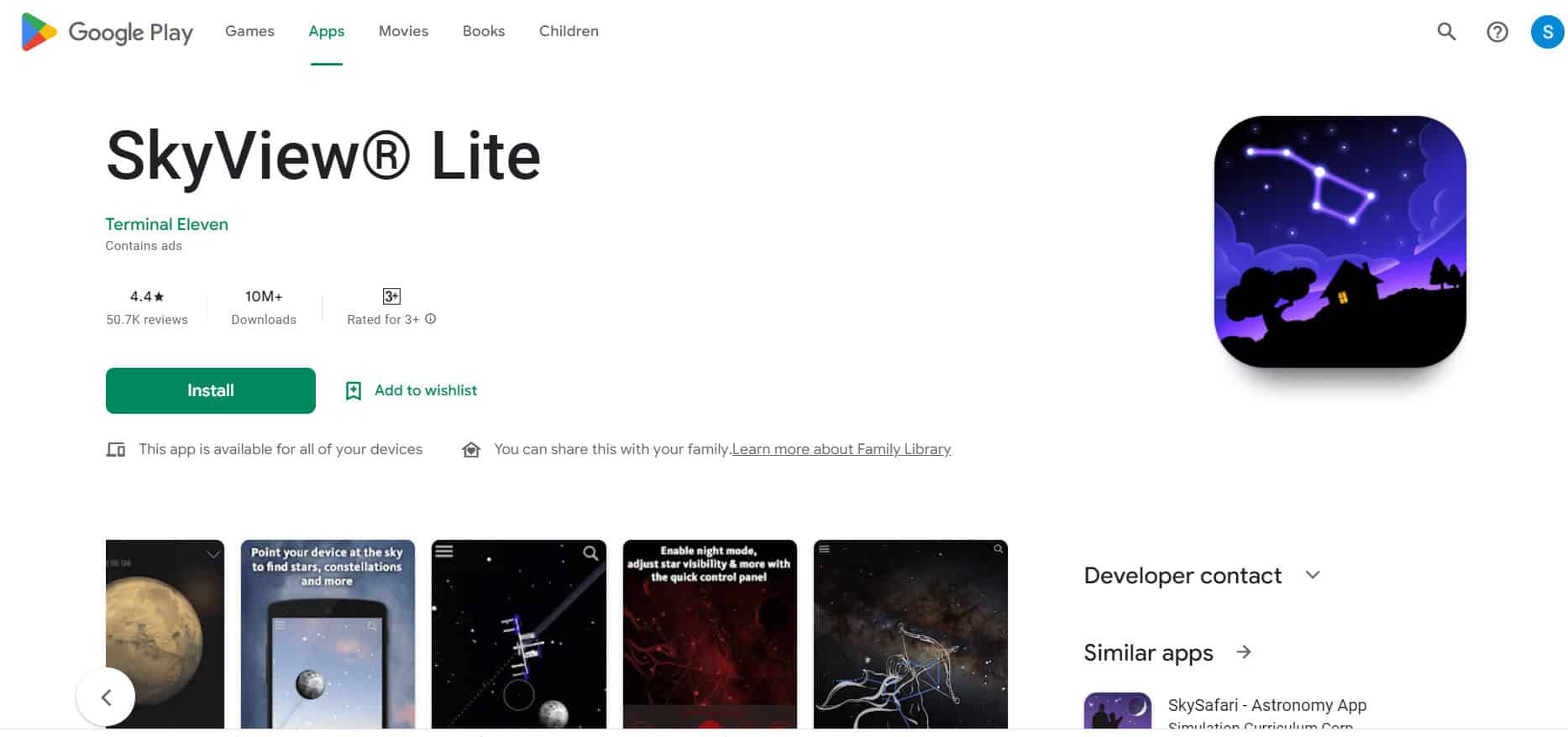
Task: Open Similar apps arrow
Action: click(x=1244, y=652)
